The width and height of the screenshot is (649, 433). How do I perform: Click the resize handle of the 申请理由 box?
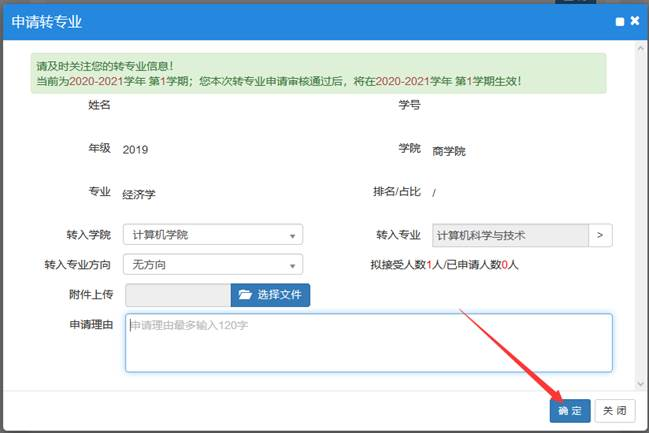point(607,367)
